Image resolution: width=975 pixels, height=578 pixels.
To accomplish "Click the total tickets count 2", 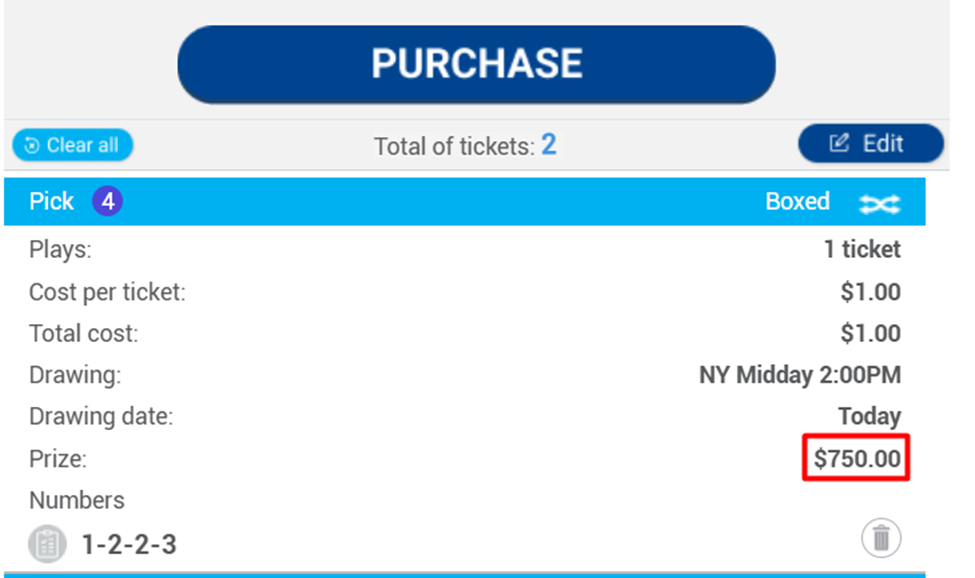I will point(549,145).
